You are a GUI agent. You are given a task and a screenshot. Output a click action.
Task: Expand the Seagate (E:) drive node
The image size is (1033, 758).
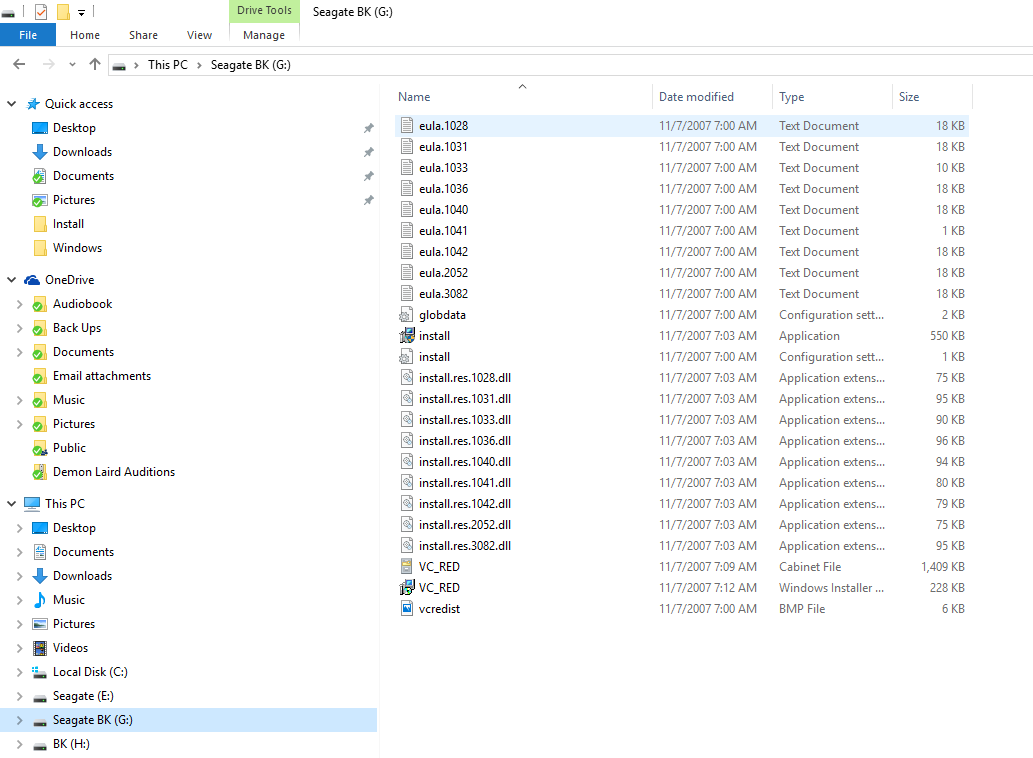(19, 696)
